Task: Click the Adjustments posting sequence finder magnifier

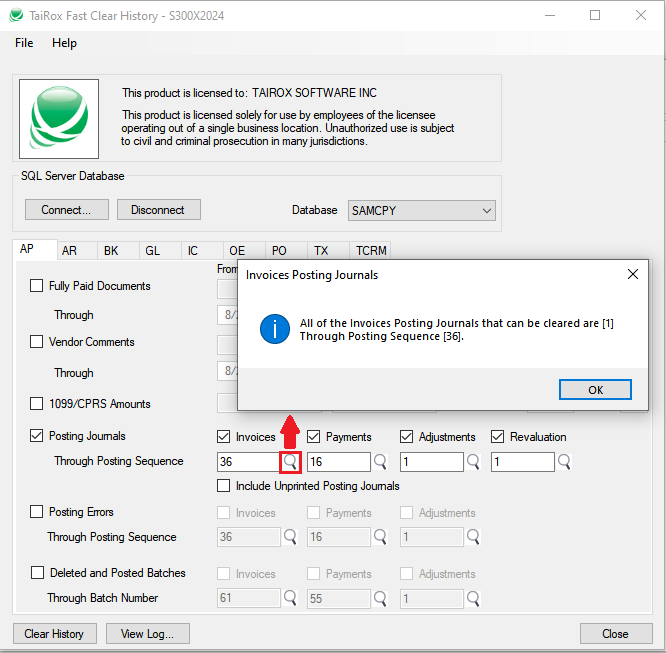Action: coord(473,462)
